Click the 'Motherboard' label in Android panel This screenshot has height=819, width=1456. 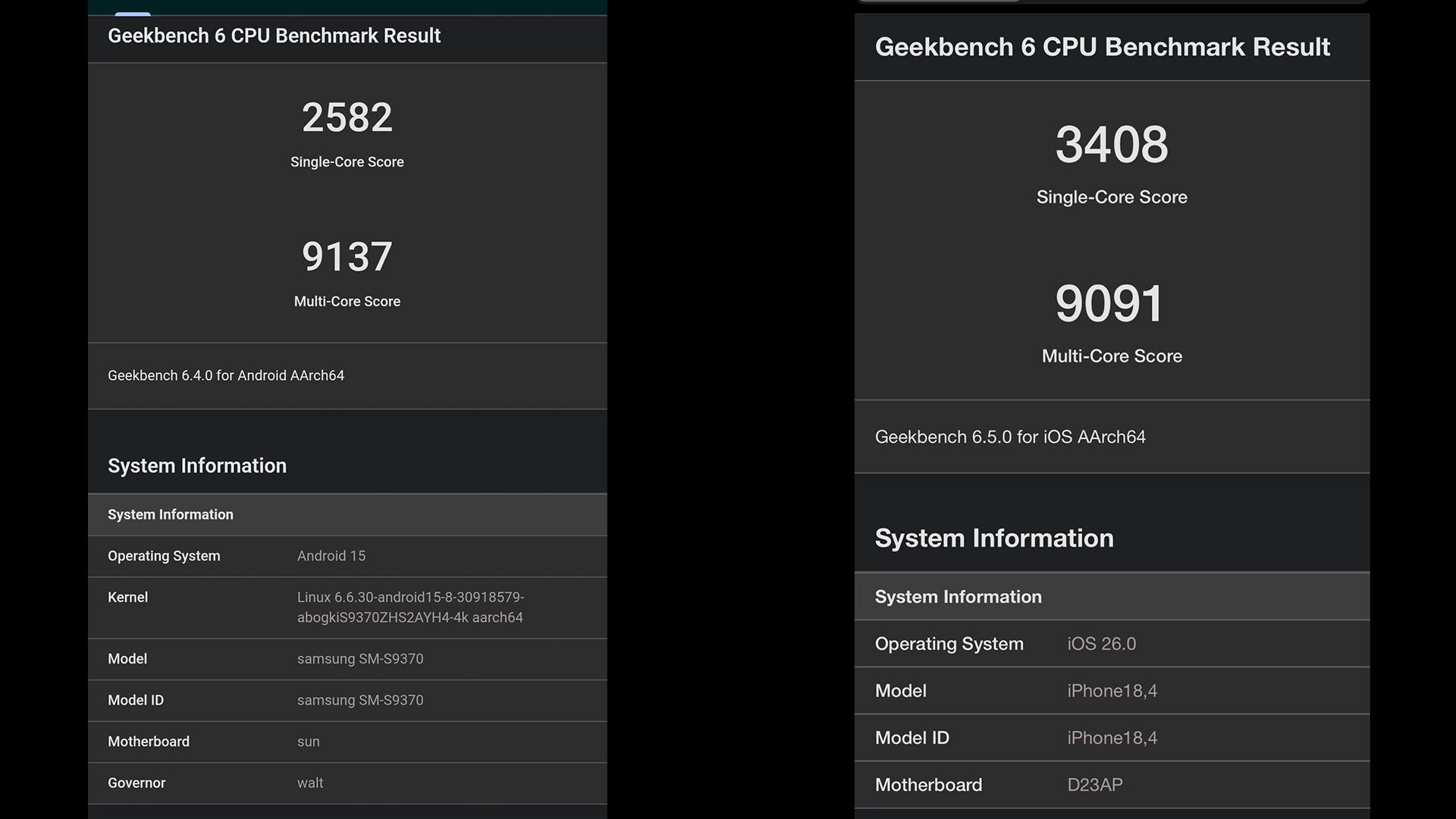(149, 742)
